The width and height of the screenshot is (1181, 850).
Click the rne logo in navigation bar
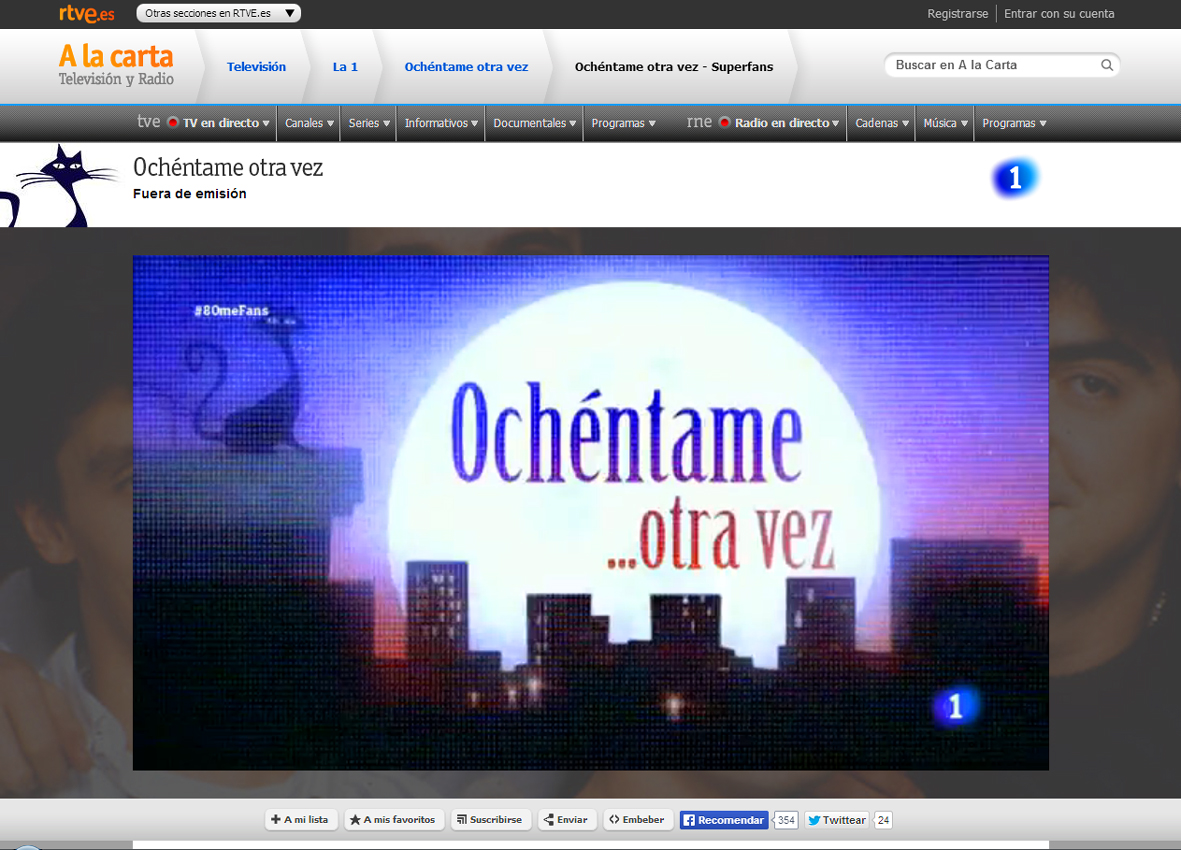point(699,122)
